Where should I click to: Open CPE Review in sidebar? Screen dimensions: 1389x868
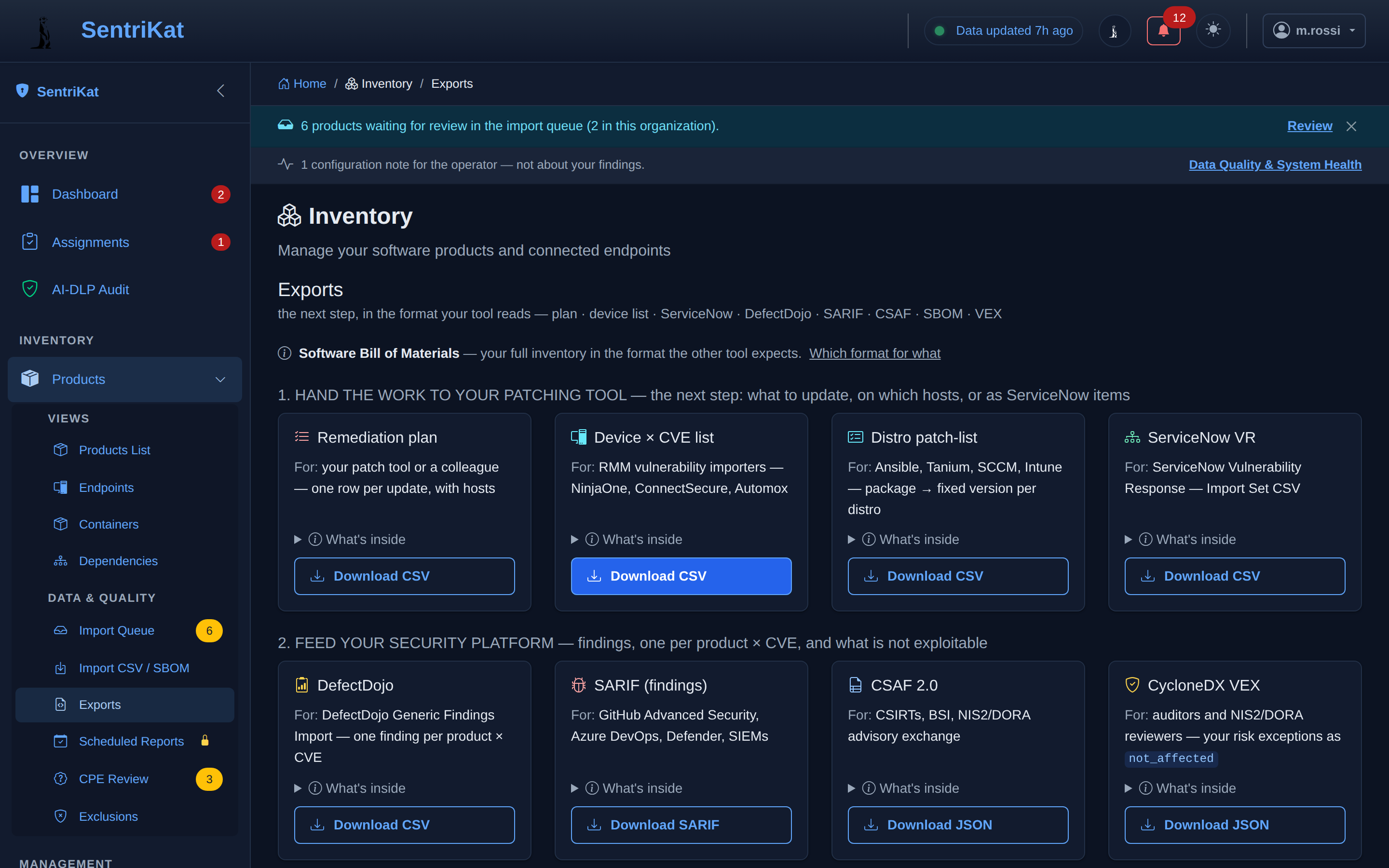124,779
